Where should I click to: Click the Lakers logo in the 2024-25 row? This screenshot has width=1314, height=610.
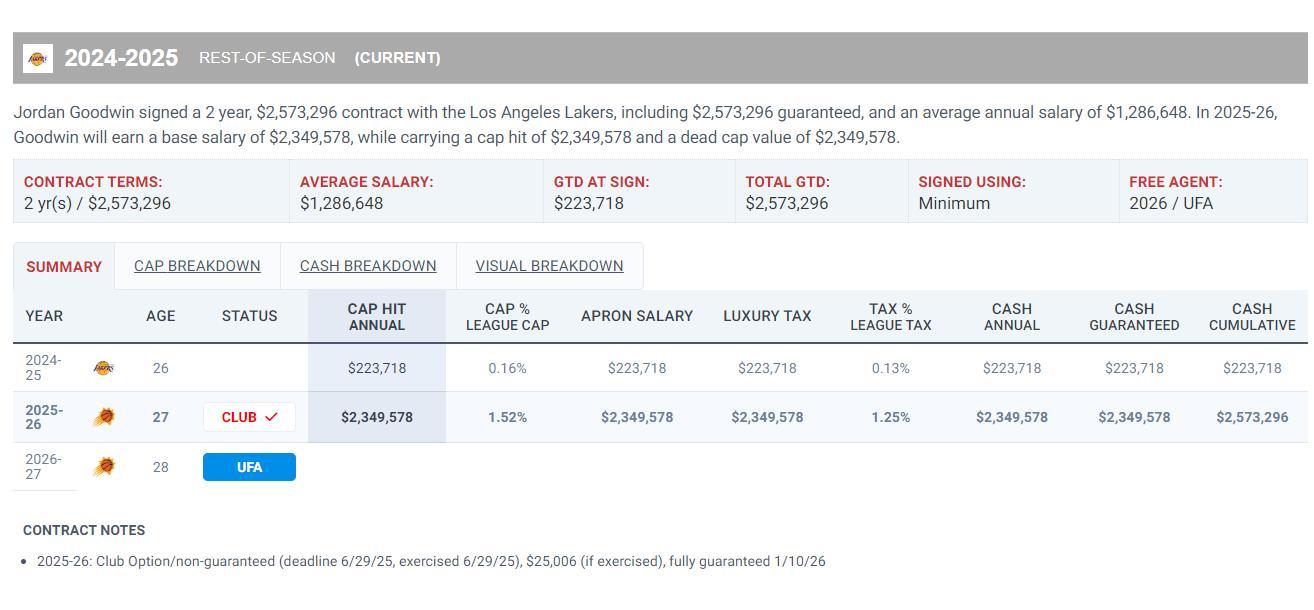click(103, 368)
